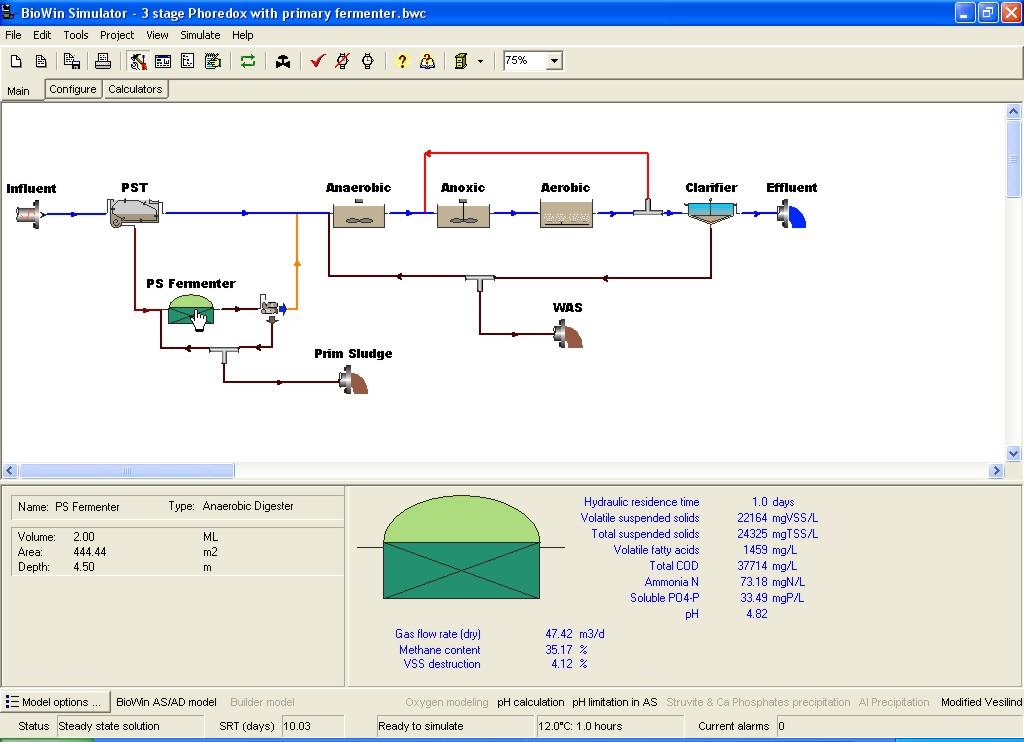Switch to the Main tab
Image resolution: width=1024 pixels, height=742 pixels.
coord(18,91)
